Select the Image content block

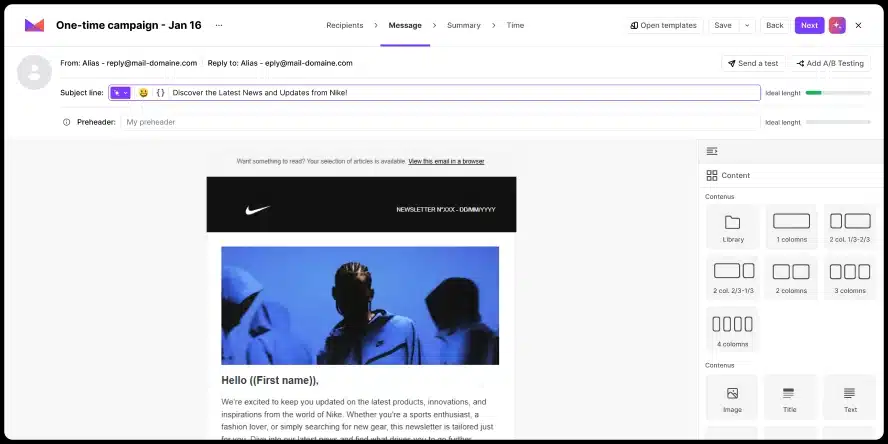[732, 398]
